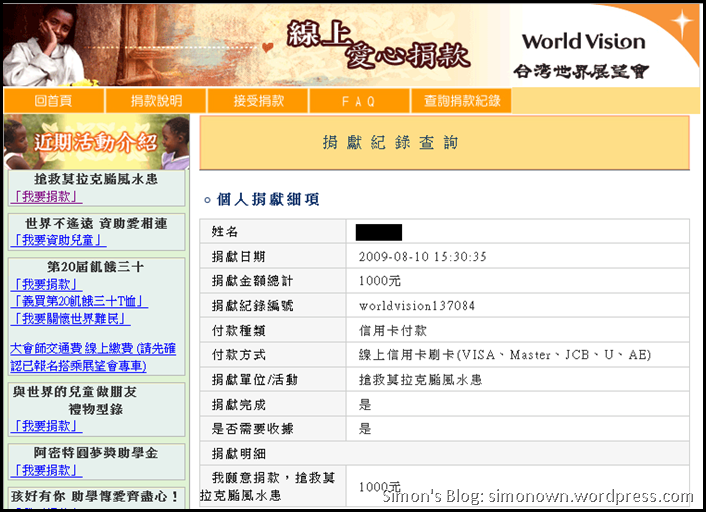Click the 捐獻日期 field label

pos(239,257)
